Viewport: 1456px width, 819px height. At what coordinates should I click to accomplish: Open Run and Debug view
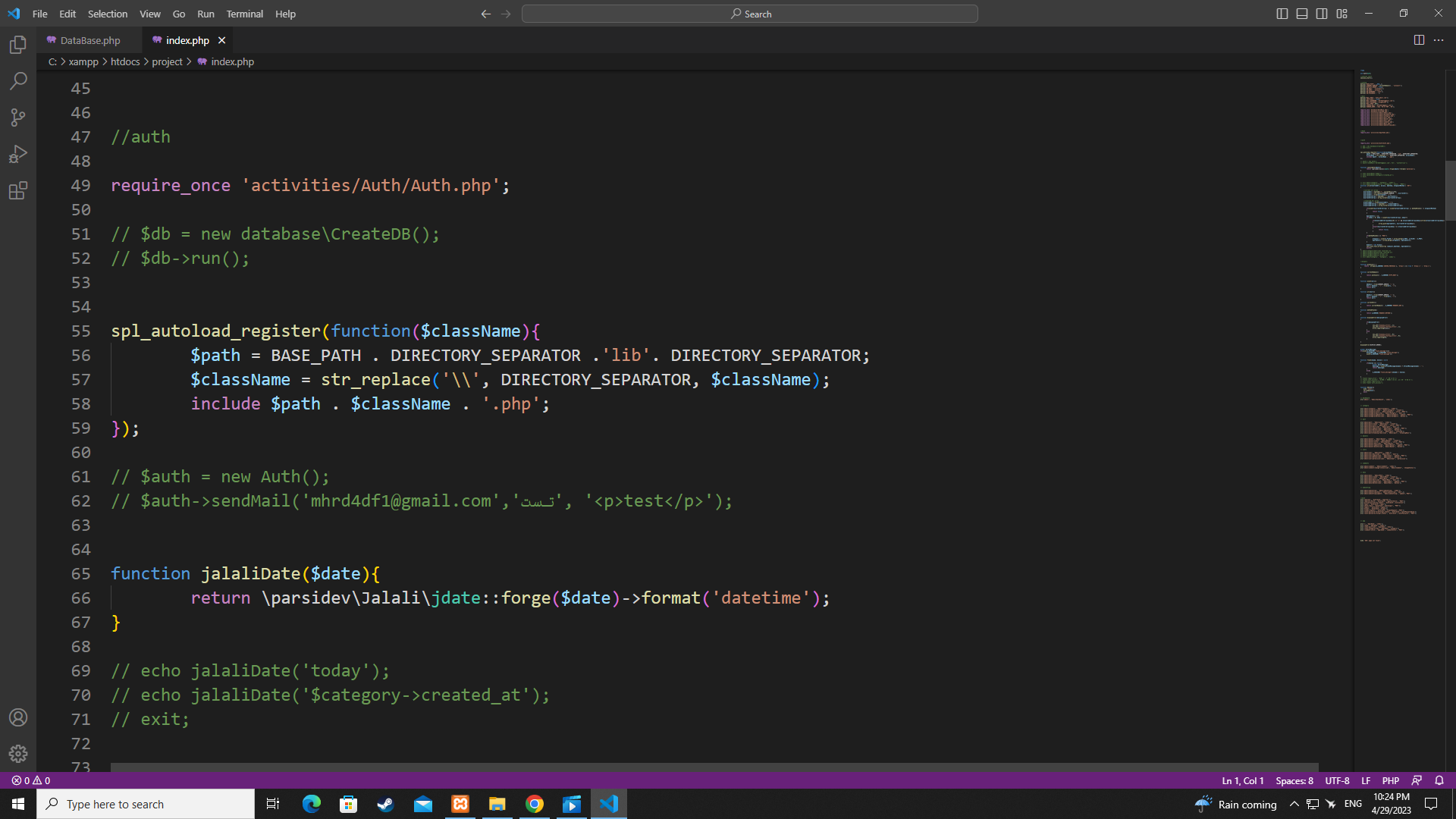[18, 154]
